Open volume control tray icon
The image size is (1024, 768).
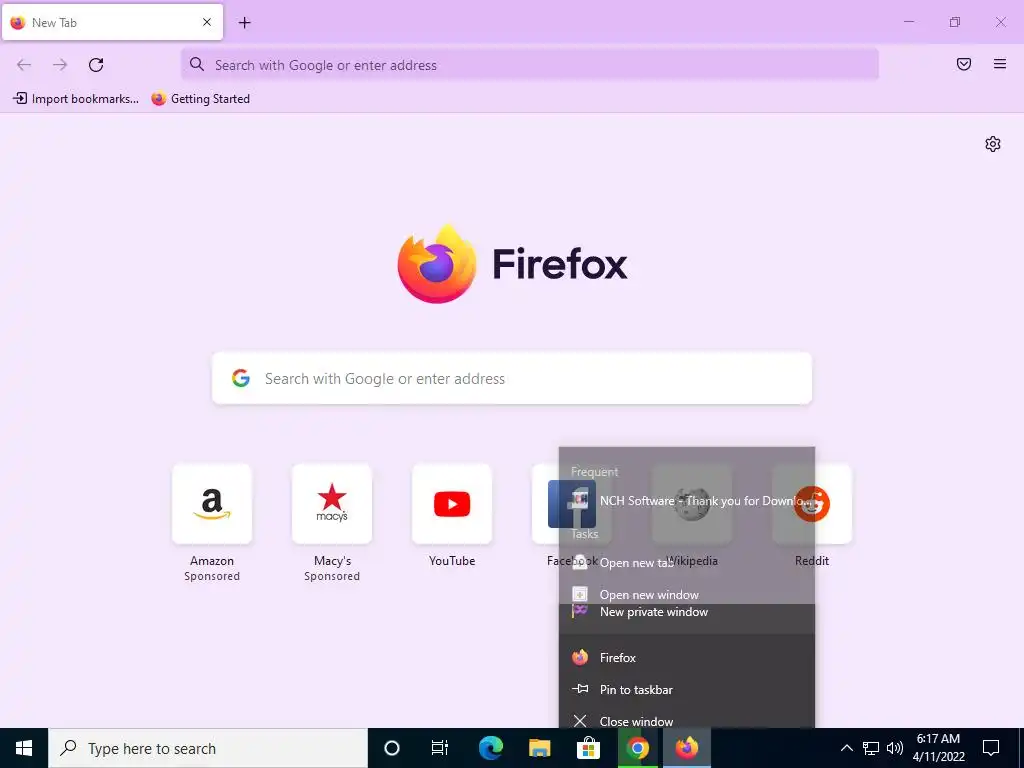click(x=895, y=748)
